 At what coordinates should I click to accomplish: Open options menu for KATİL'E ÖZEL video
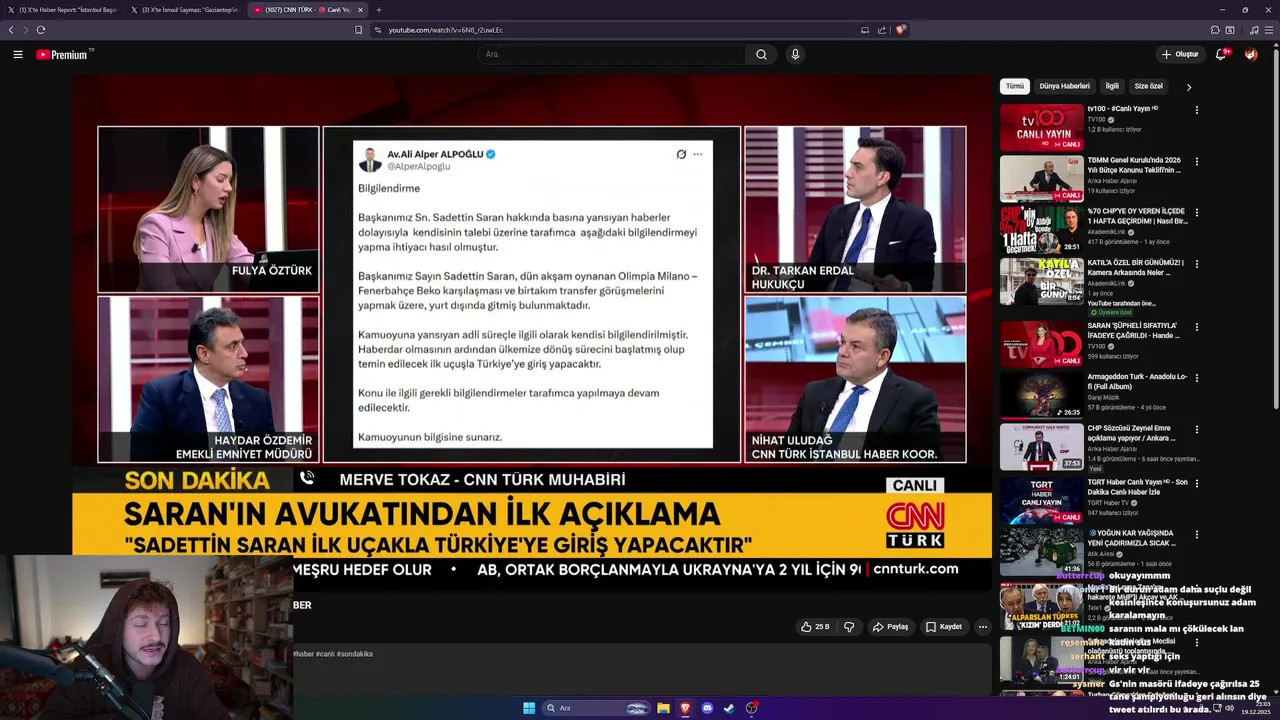point(1196,264)
